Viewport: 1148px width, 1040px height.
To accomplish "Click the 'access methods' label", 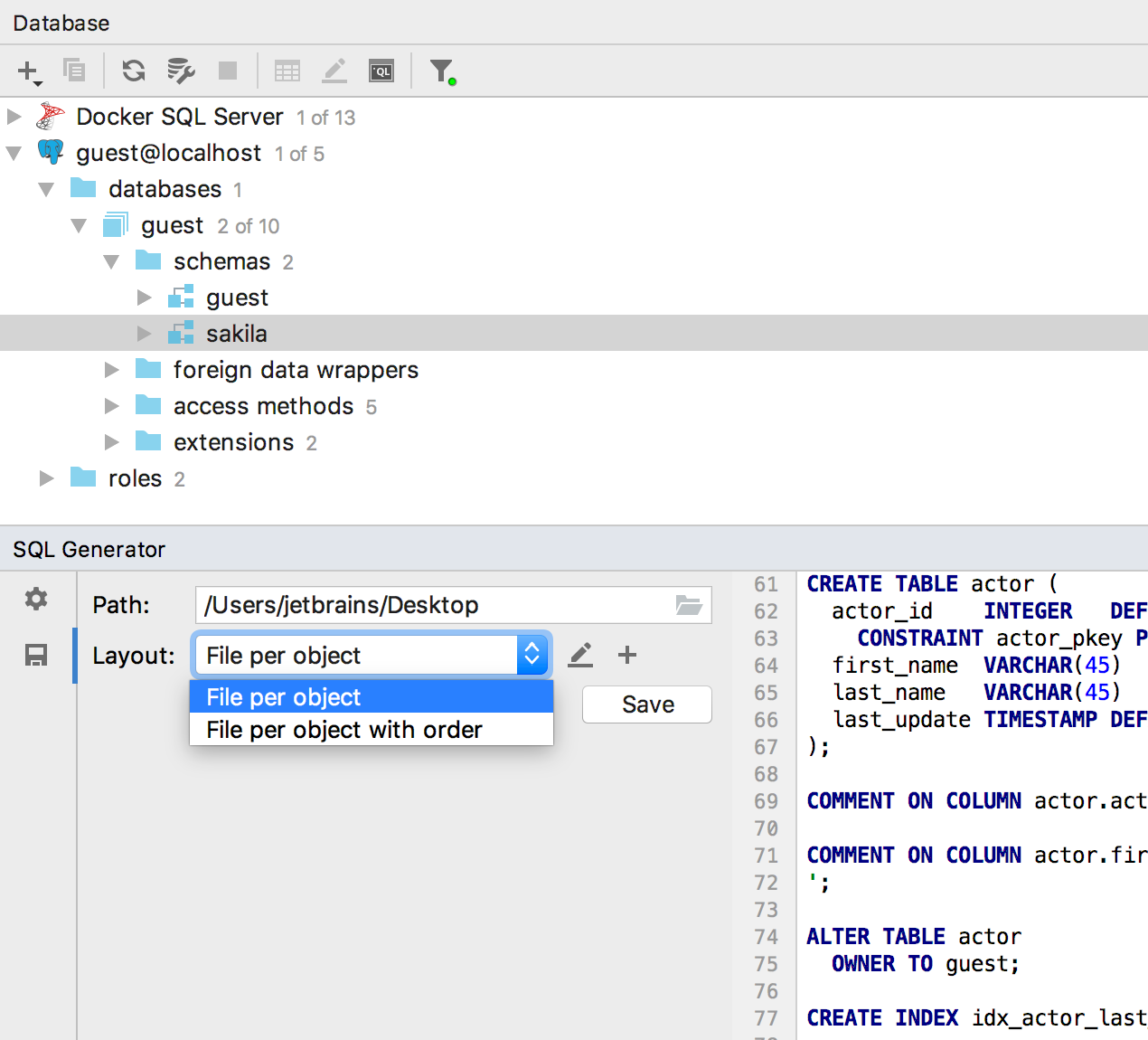I will (x=263, y=406).
